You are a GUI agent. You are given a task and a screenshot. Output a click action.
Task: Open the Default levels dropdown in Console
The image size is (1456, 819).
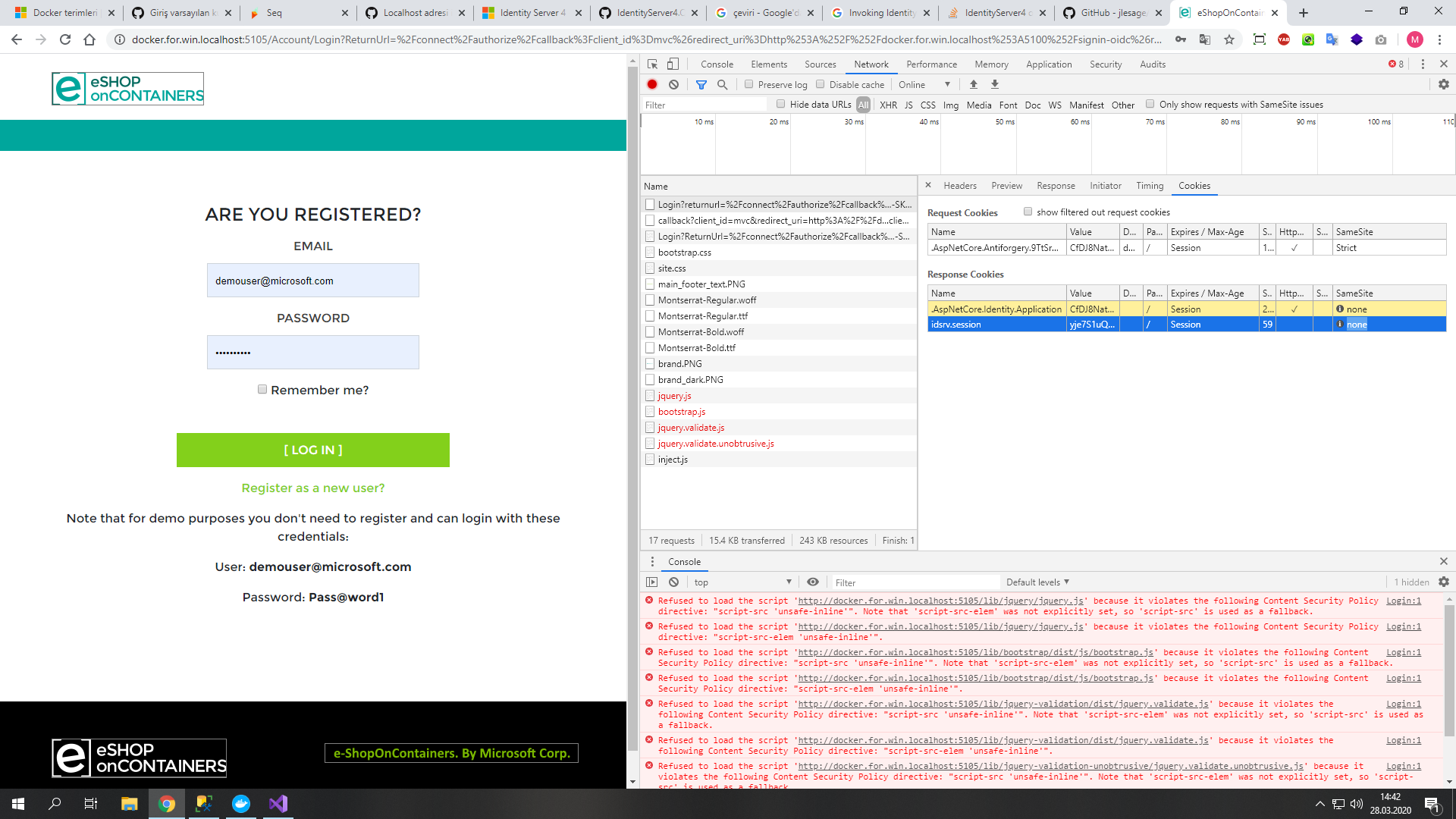1037,582
